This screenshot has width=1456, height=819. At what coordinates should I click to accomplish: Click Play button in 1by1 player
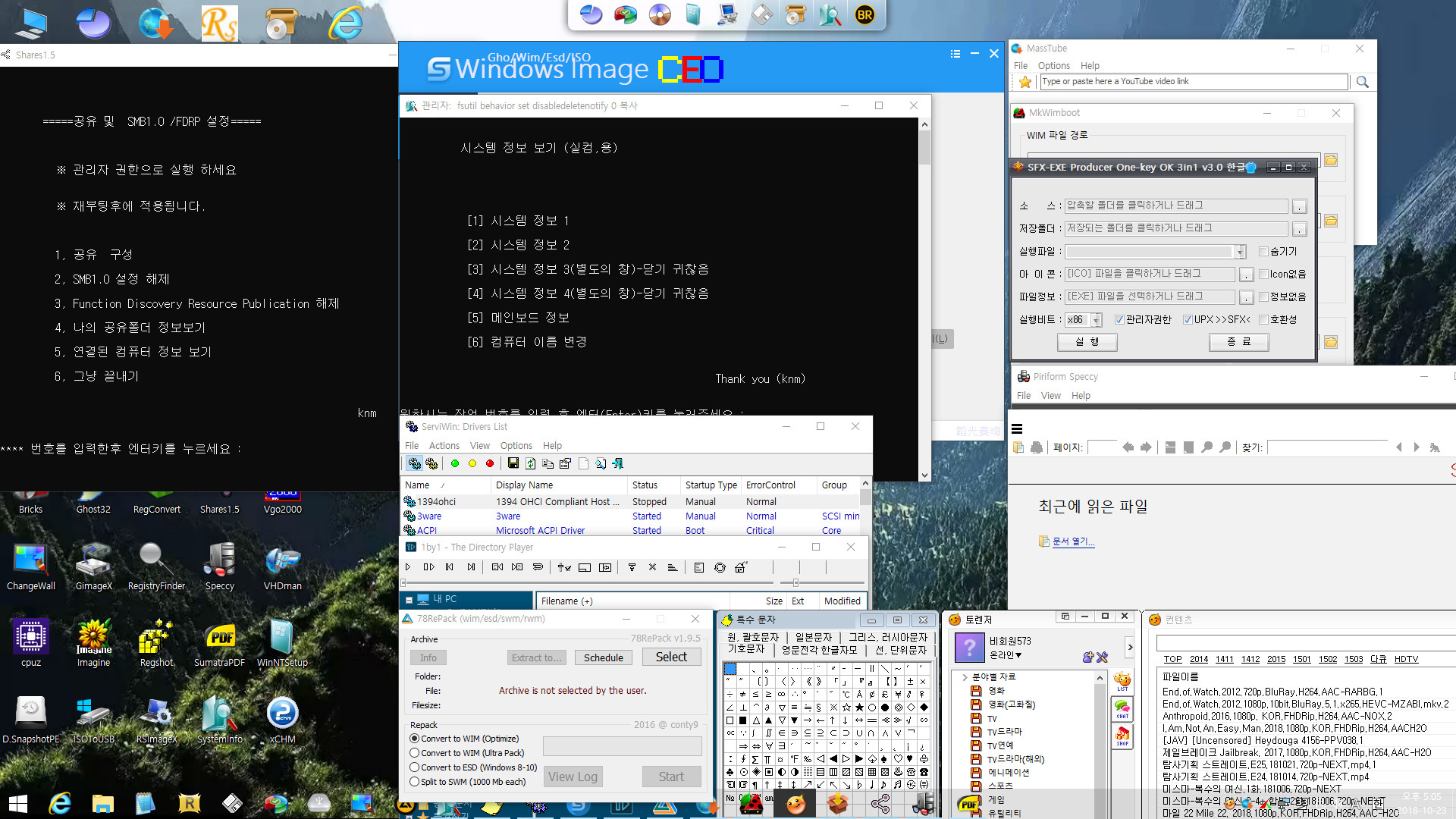pos(408,567)
